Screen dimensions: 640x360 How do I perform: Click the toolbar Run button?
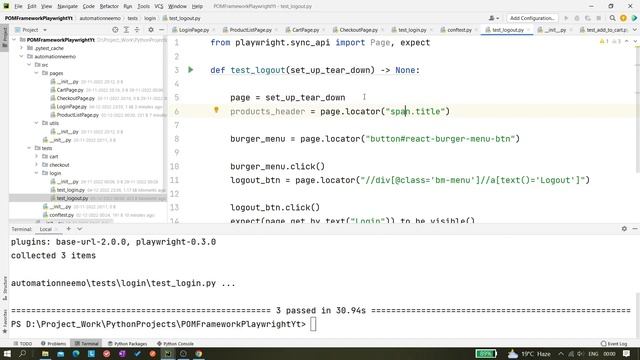[x=566, y=18]
